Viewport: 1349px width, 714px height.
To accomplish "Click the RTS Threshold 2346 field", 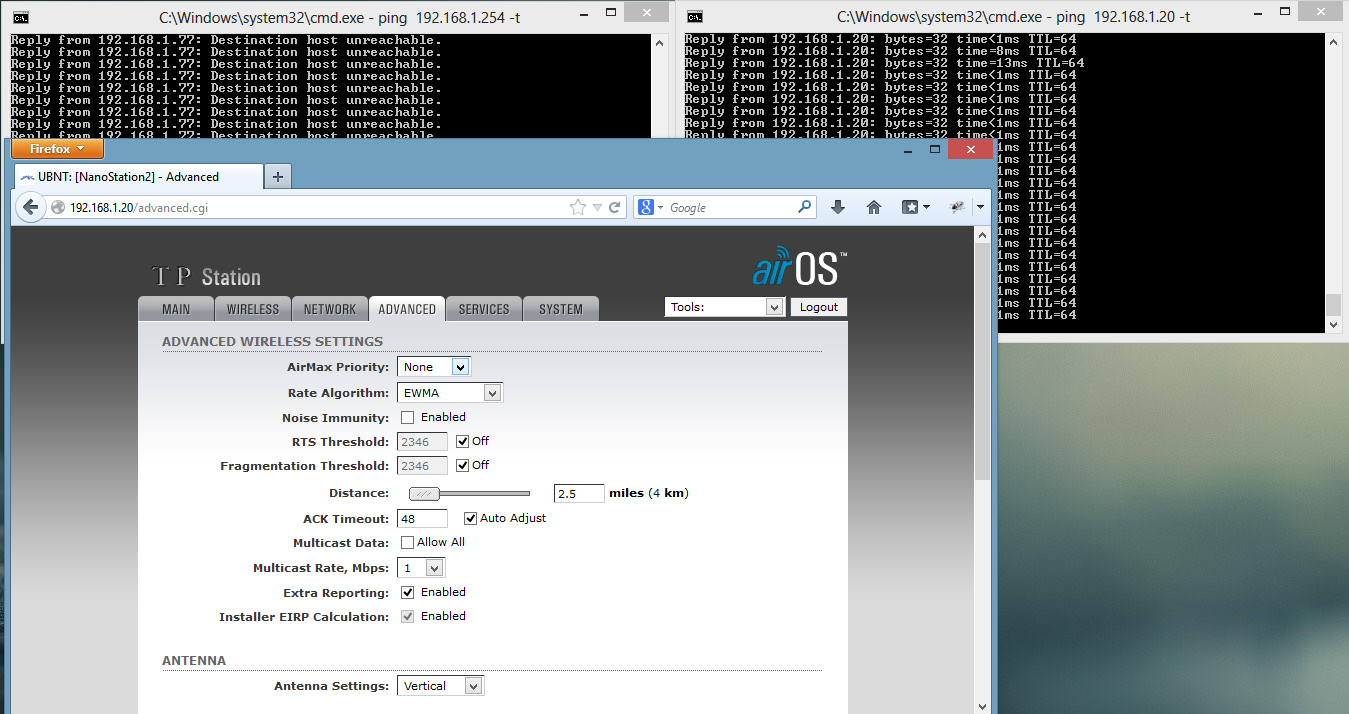I will coord(422,441).
